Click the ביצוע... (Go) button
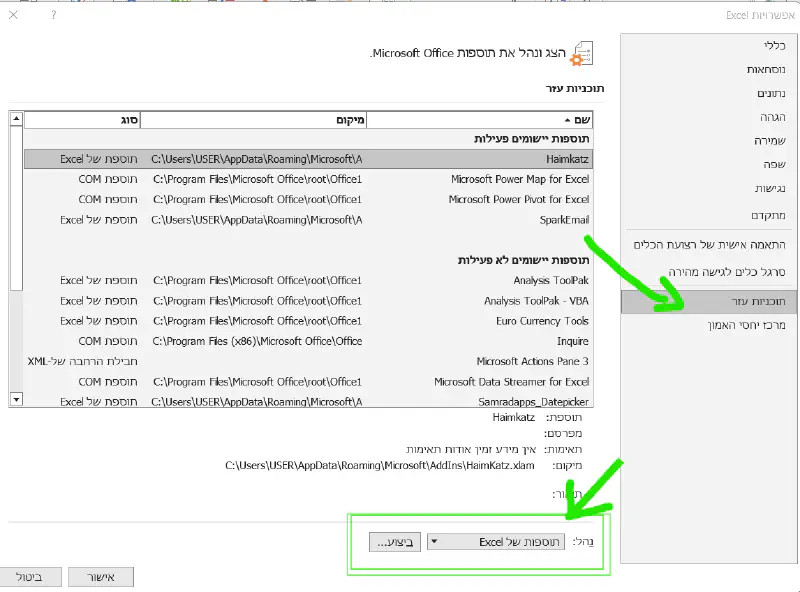Image resolution: width=800 pixels, height=592 pixels. [395, 542]
